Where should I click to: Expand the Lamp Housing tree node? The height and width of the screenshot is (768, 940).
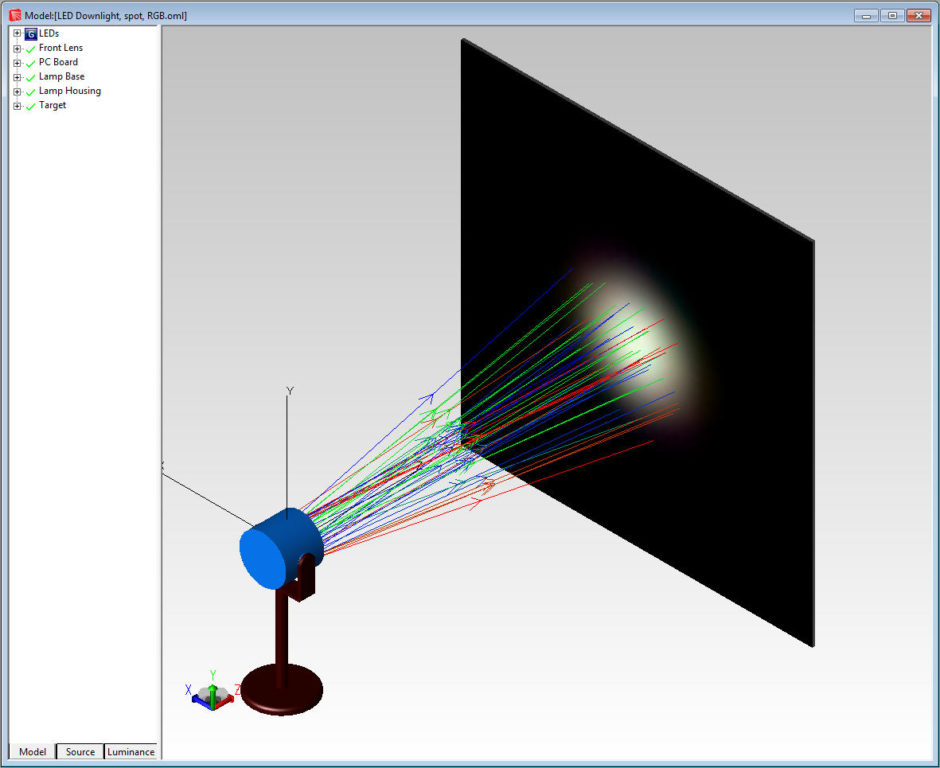[16, 90]
